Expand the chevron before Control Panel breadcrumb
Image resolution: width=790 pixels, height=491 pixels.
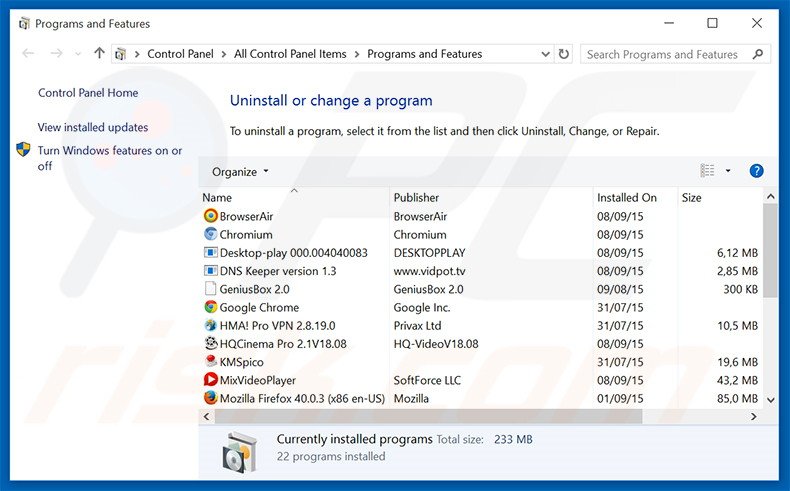tap(137, 54)
